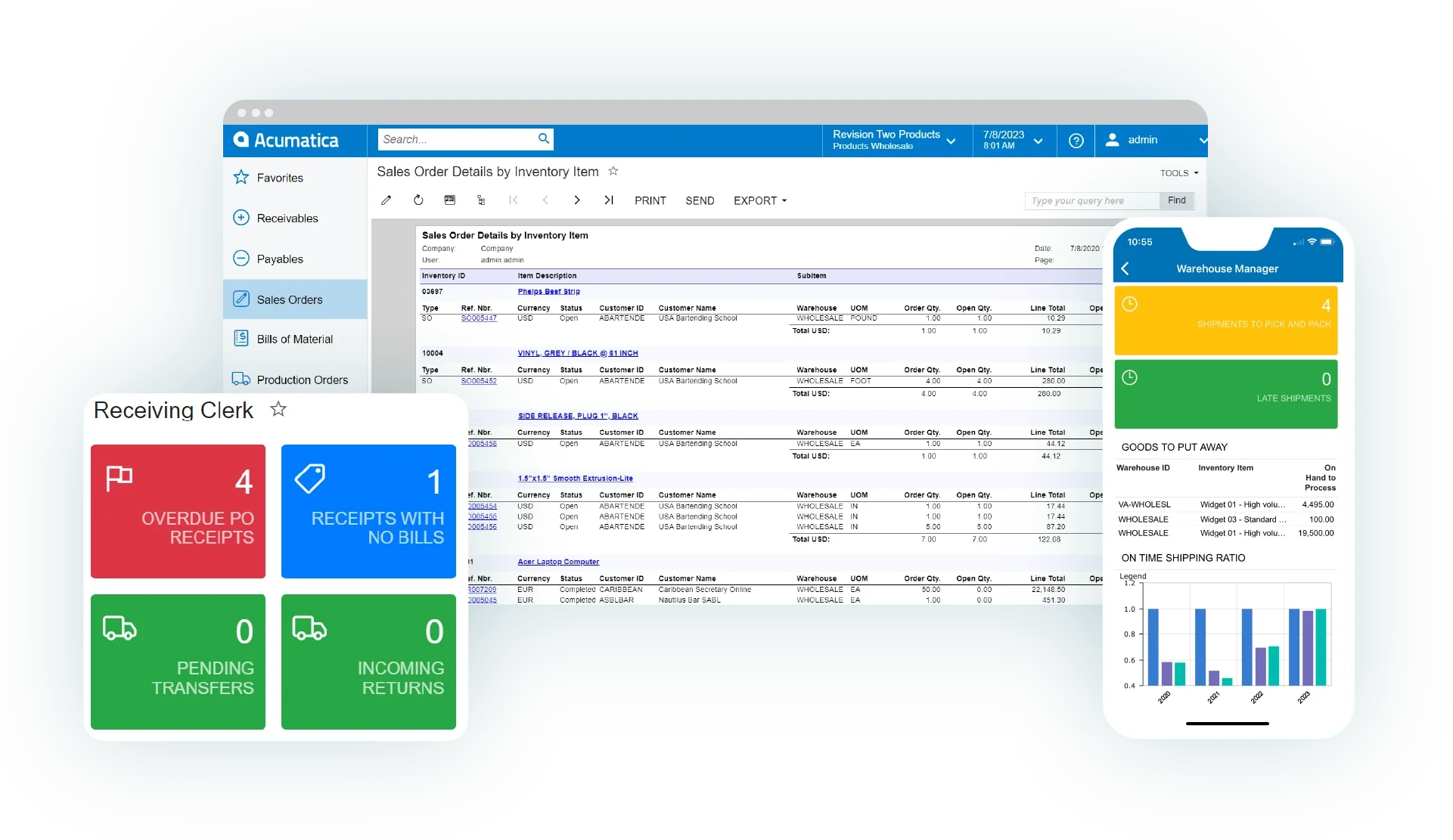Click the Send icon in toolbar

700,200
